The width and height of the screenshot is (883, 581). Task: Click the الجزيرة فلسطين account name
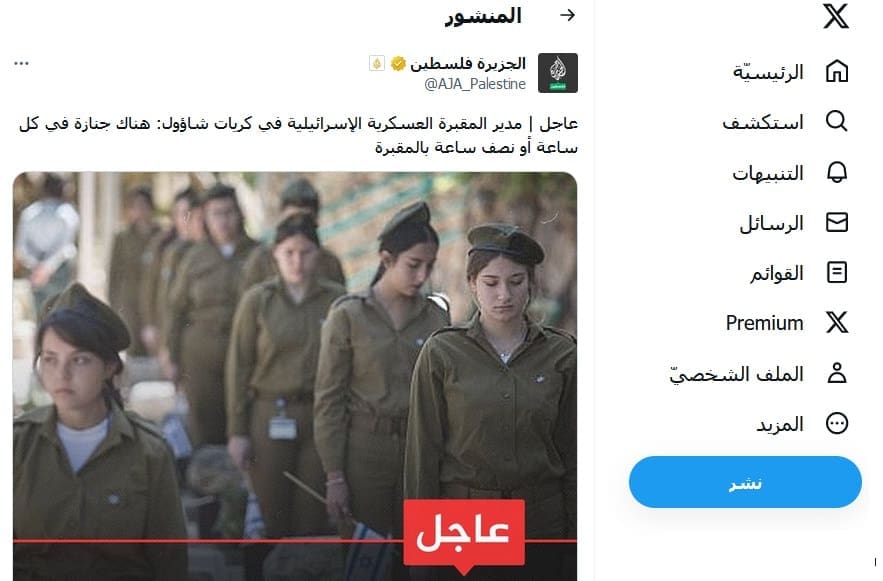coord(468,64)
